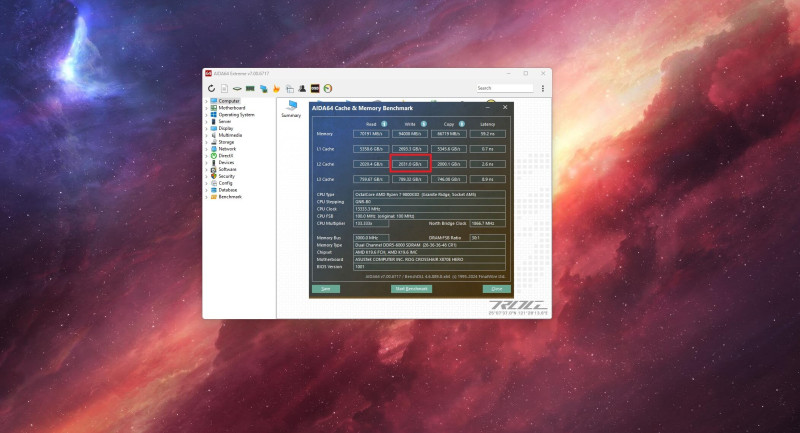The height and width of the screenshot is (433, 800).
Task: Click the Motherboard icon in tree
Action: pos(214,108)
